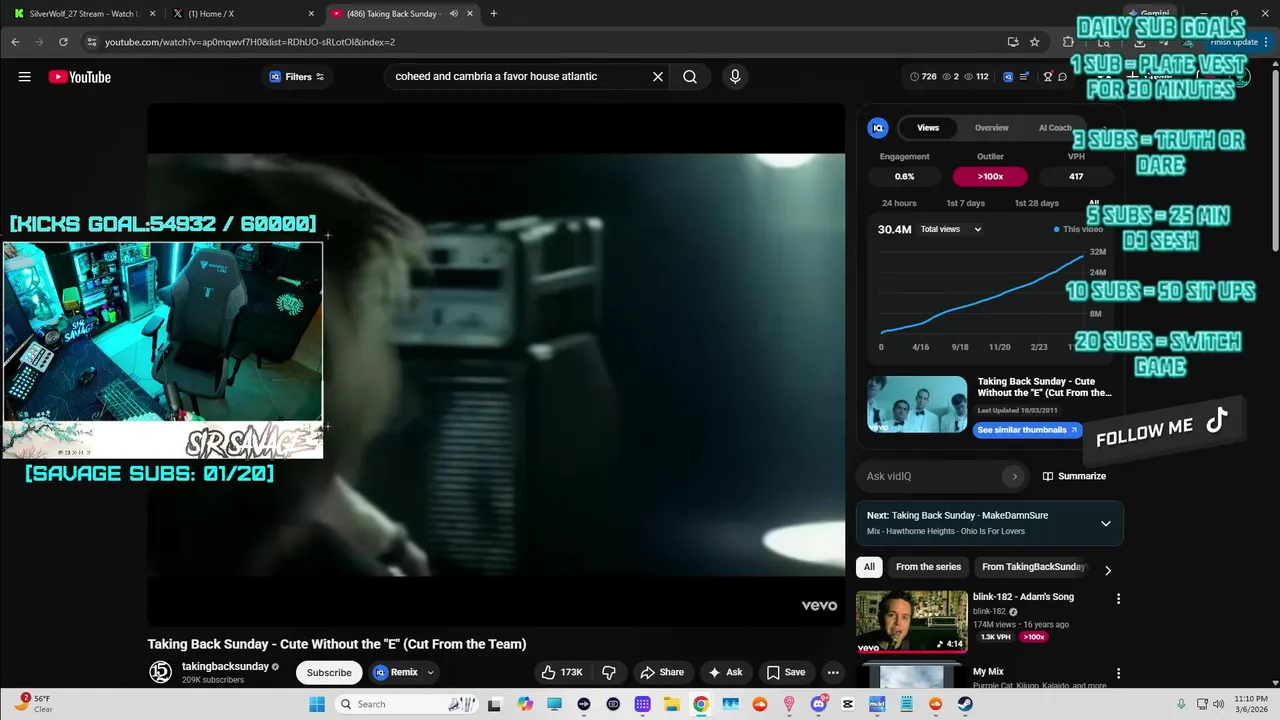The width and height of the screenshot is (1280, 720).
Task: Open the weather widget showing 56°F
Action: click(x=33, y=703)
